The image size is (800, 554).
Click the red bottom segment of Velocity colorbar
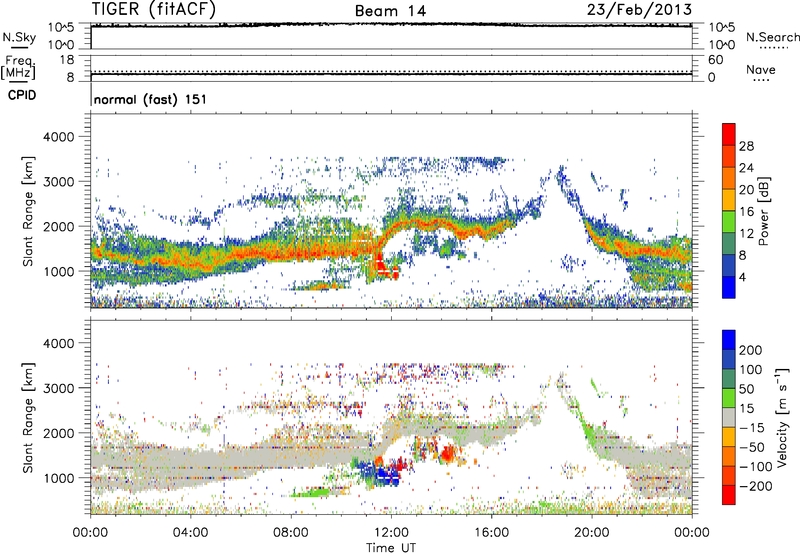(x=729, y=495)
